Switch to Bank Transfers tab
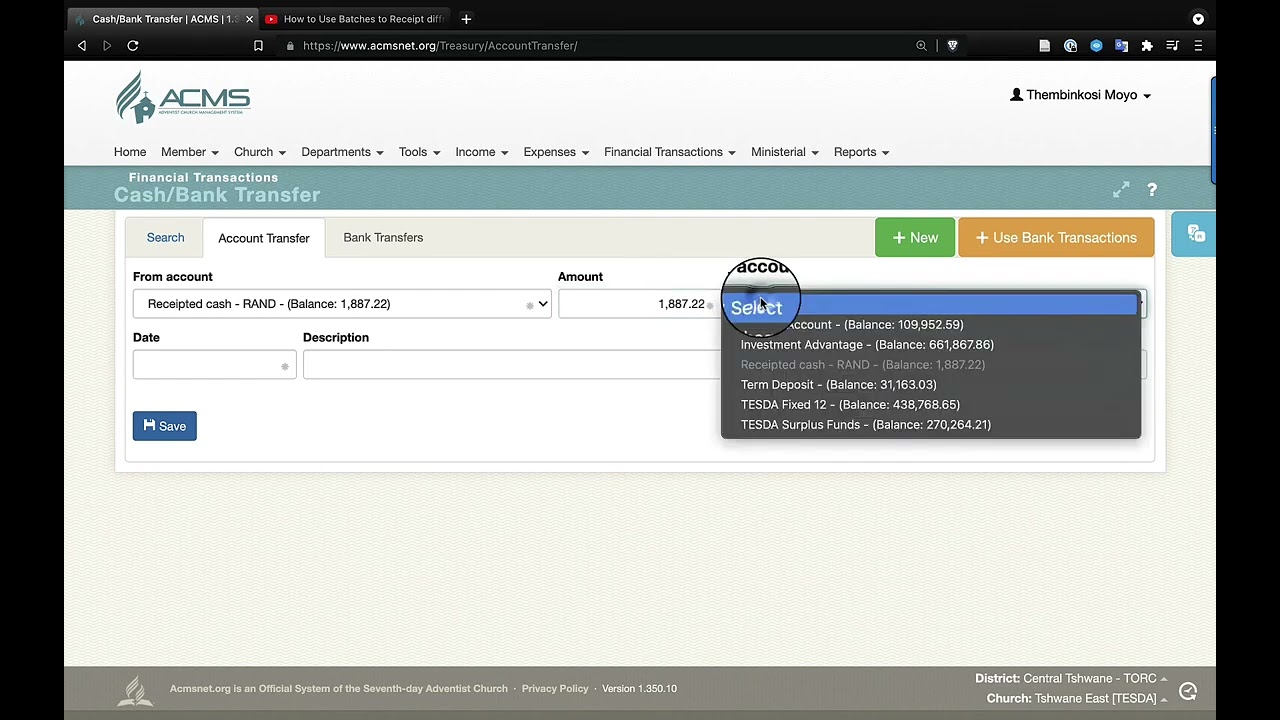Viewport: 1280px width, 720px height. point(383,238)
